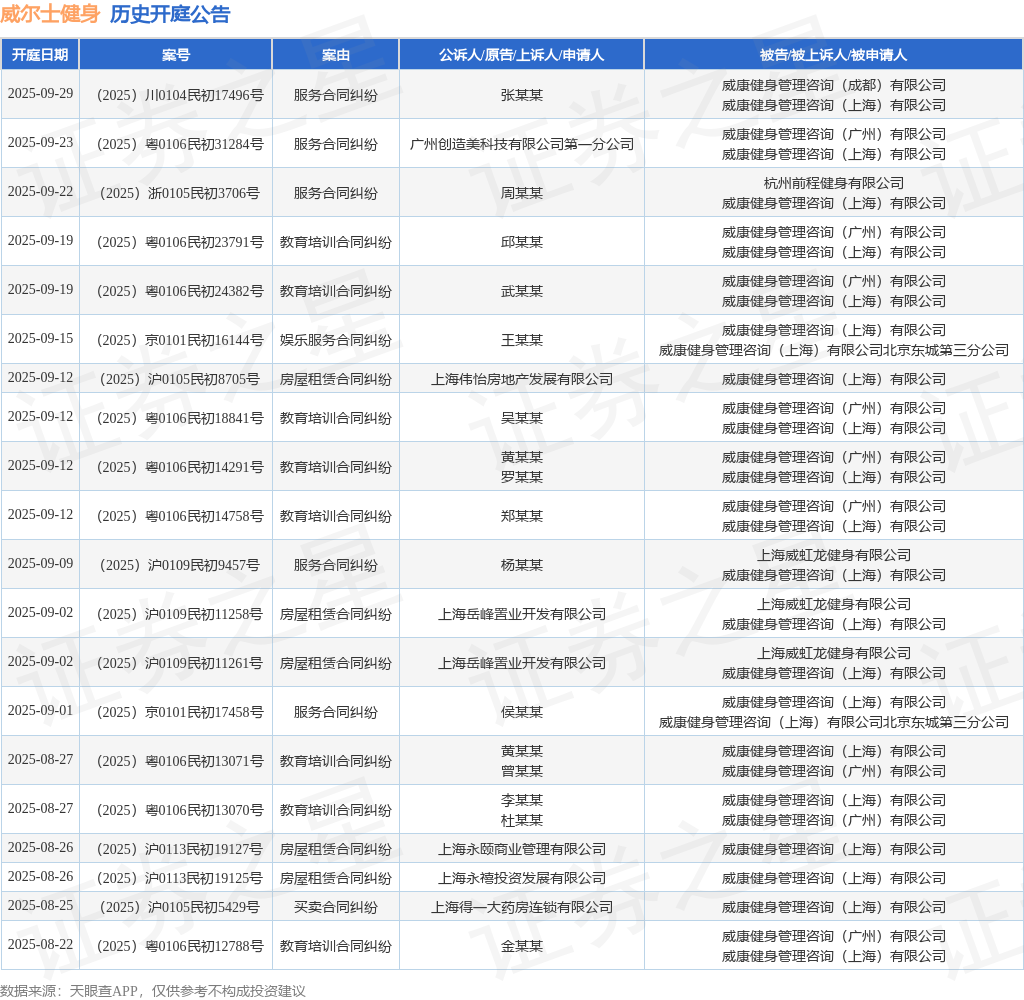Click case number (2025)沪0109民初9457号
The width and height of the screenshot is (1024, 1000).
tap(180, 565)
